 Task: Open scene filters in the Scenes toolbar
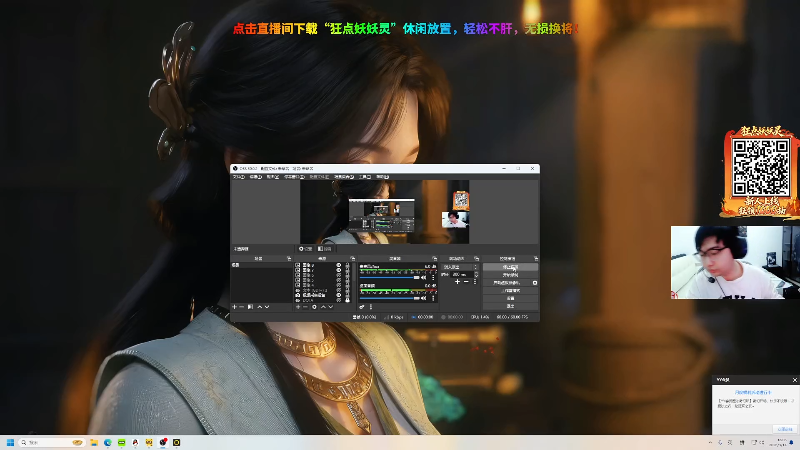(251, 307)
